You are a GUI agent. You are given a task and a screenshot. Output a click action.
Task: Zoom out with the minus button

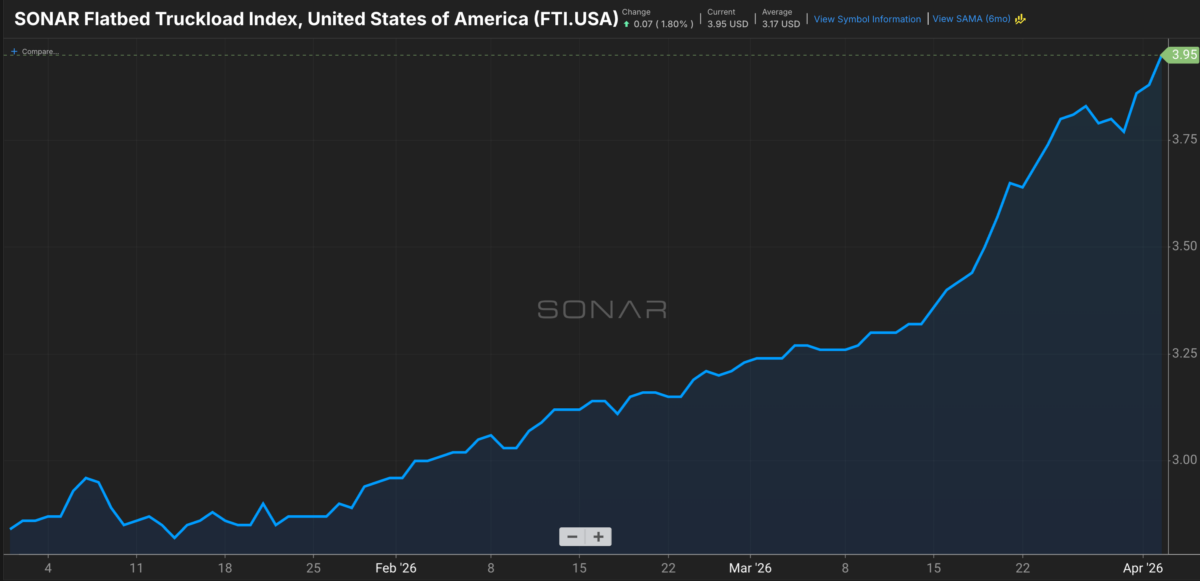(x=572, y=537)
